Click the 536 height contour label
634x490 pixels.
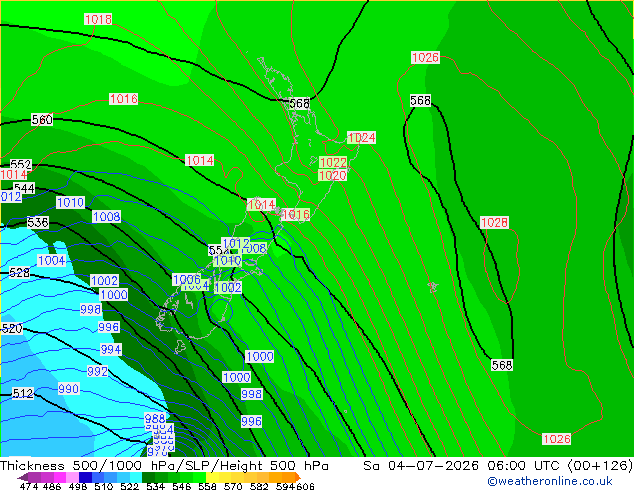point(38,222)
